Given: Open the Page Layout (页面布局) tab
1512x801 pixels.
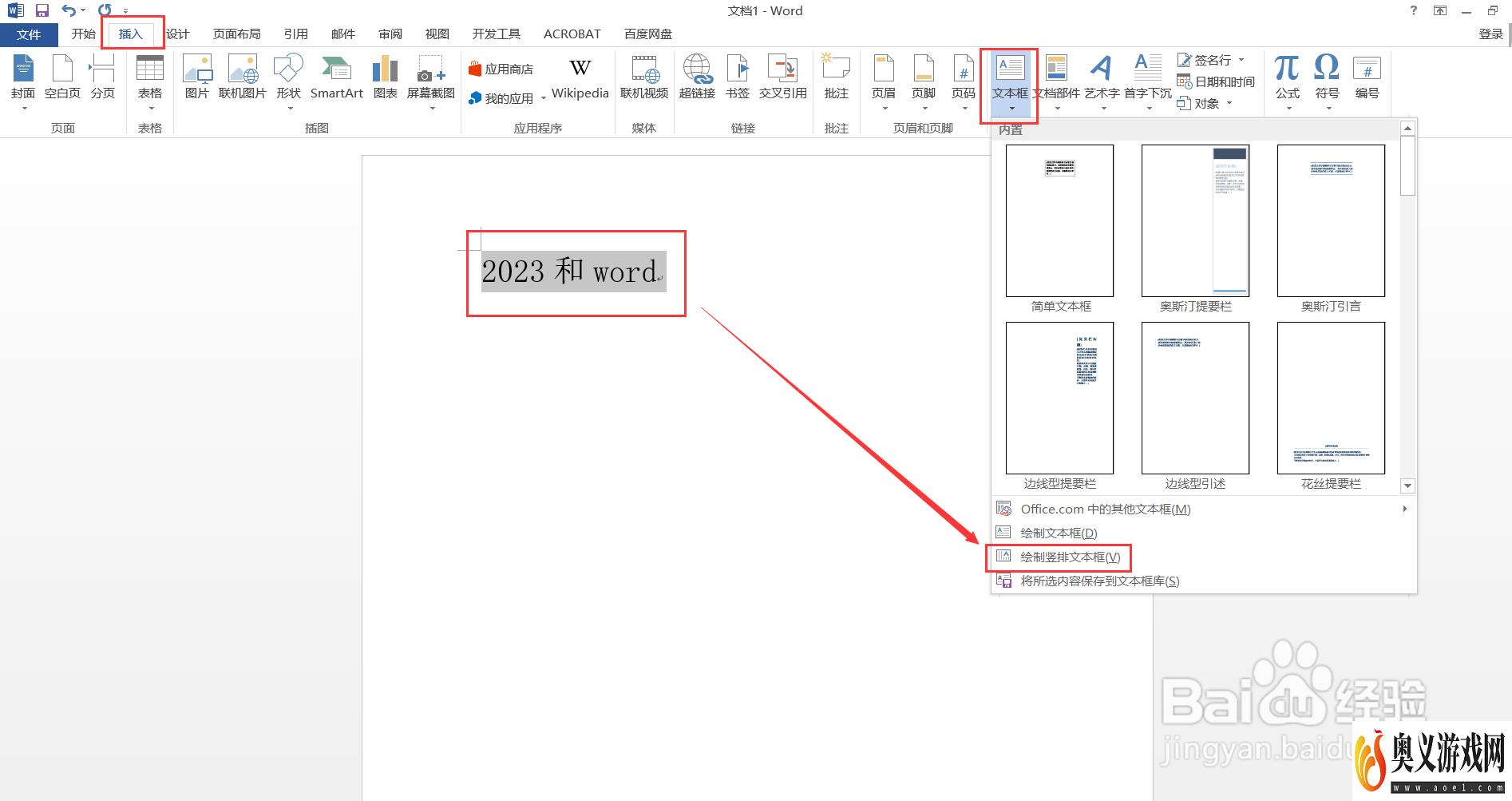Looking at the screenshot, I should pos(237,34).
